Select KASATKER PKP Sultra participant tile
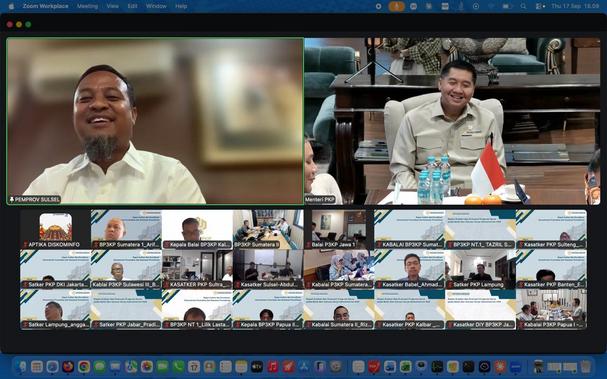Viewport: 607px width, 379px height. coord(197,269)
